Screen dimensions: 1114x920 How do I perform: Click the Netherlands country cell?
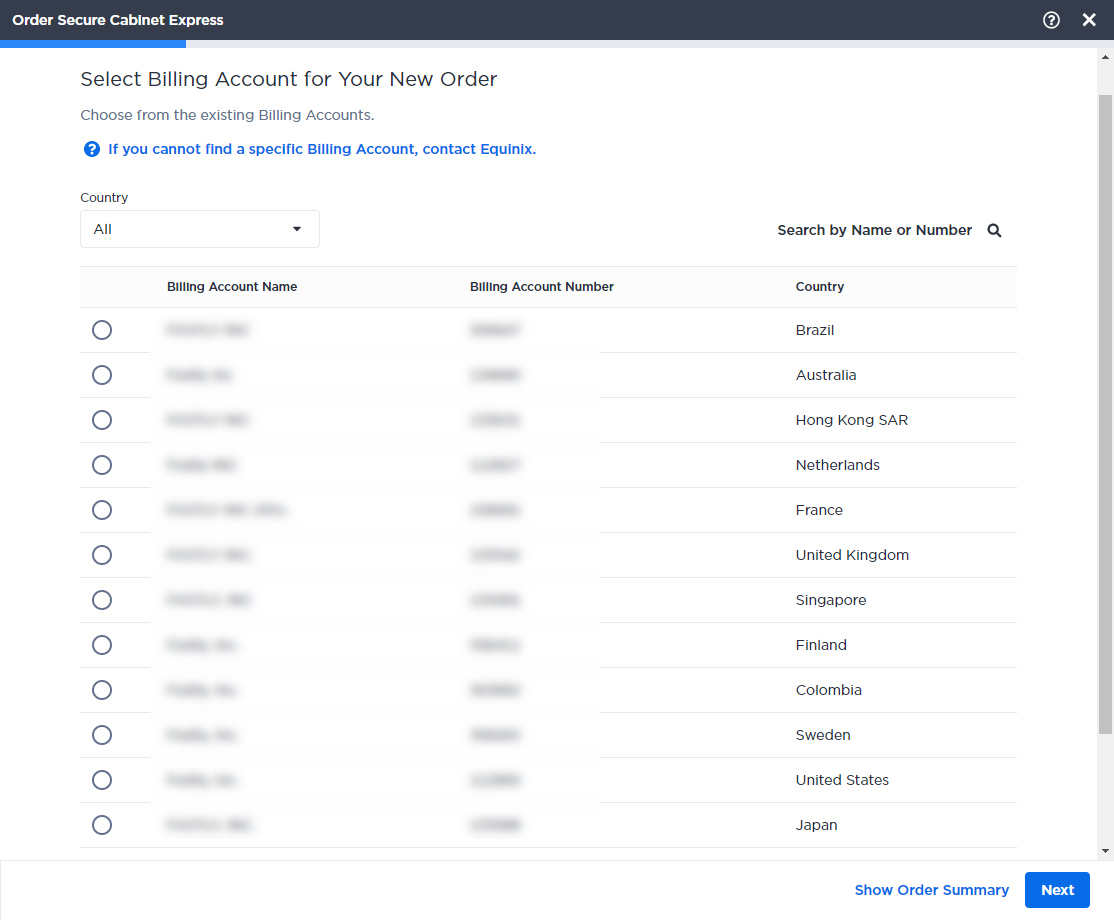coord(838,465)
